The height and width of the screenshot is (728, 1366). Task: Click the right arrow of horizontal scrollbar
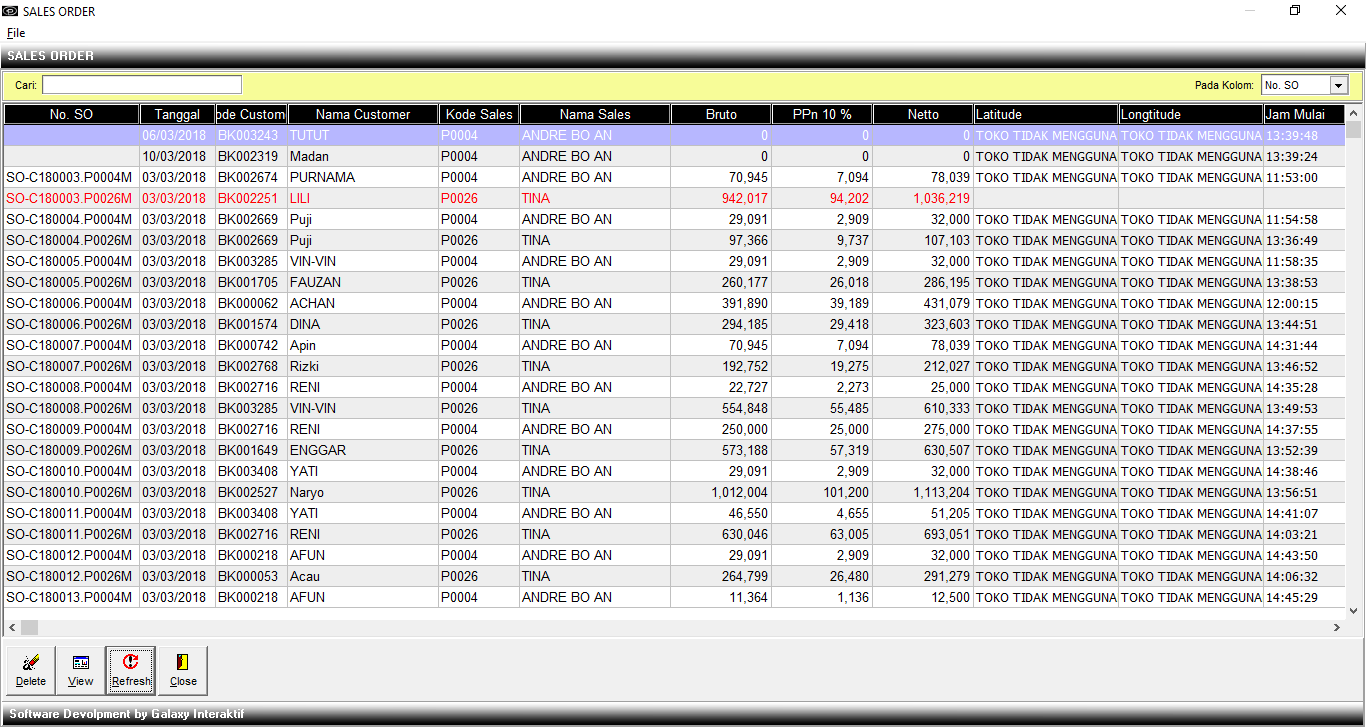(1337, 627)
